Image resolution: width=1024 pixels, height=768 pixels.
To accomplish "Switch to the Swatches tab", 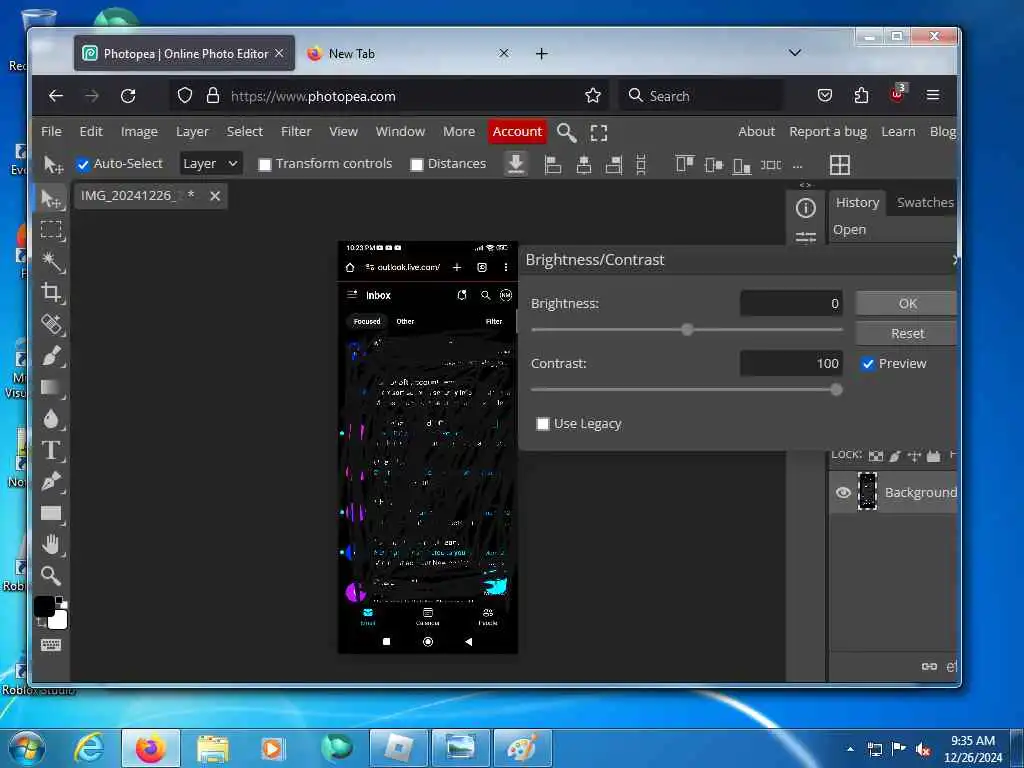I will pyautogui.click(x=925, y=202).
